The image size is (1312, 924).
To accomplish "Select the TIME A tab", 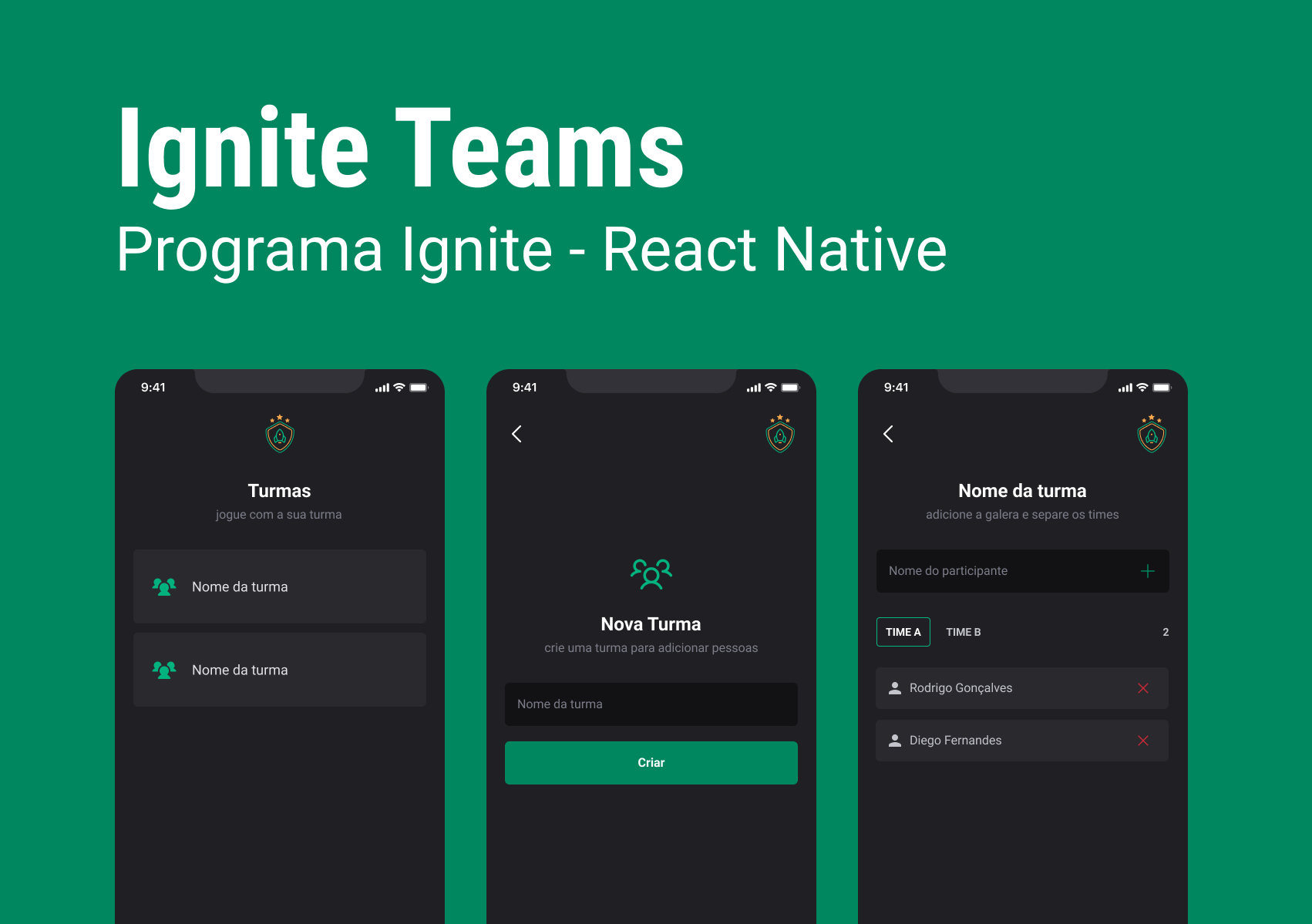I will 903,632.
